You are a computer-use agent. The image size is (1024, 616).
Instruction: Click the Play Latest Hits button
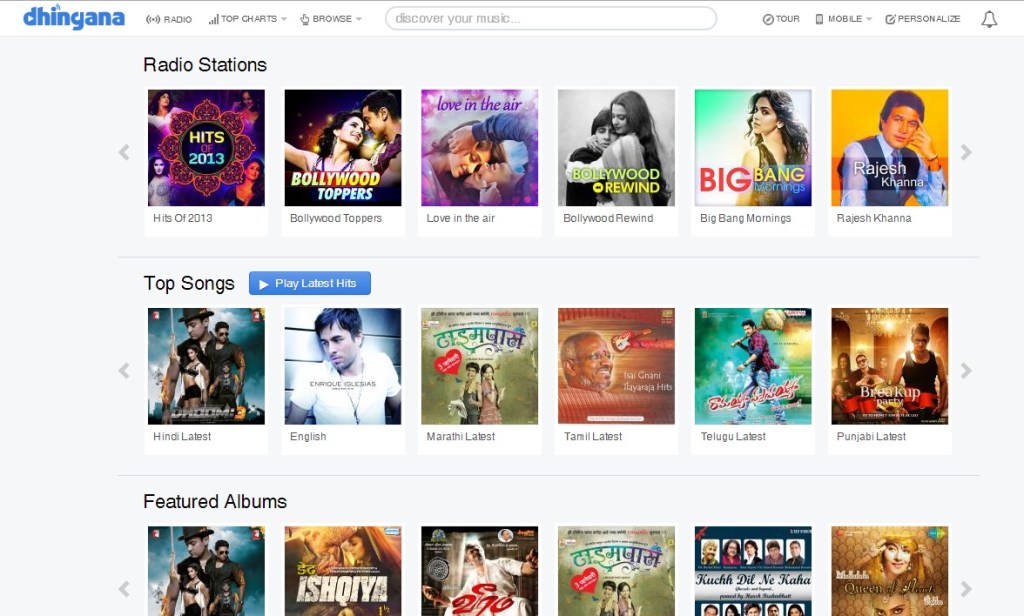tap(310, 284)
